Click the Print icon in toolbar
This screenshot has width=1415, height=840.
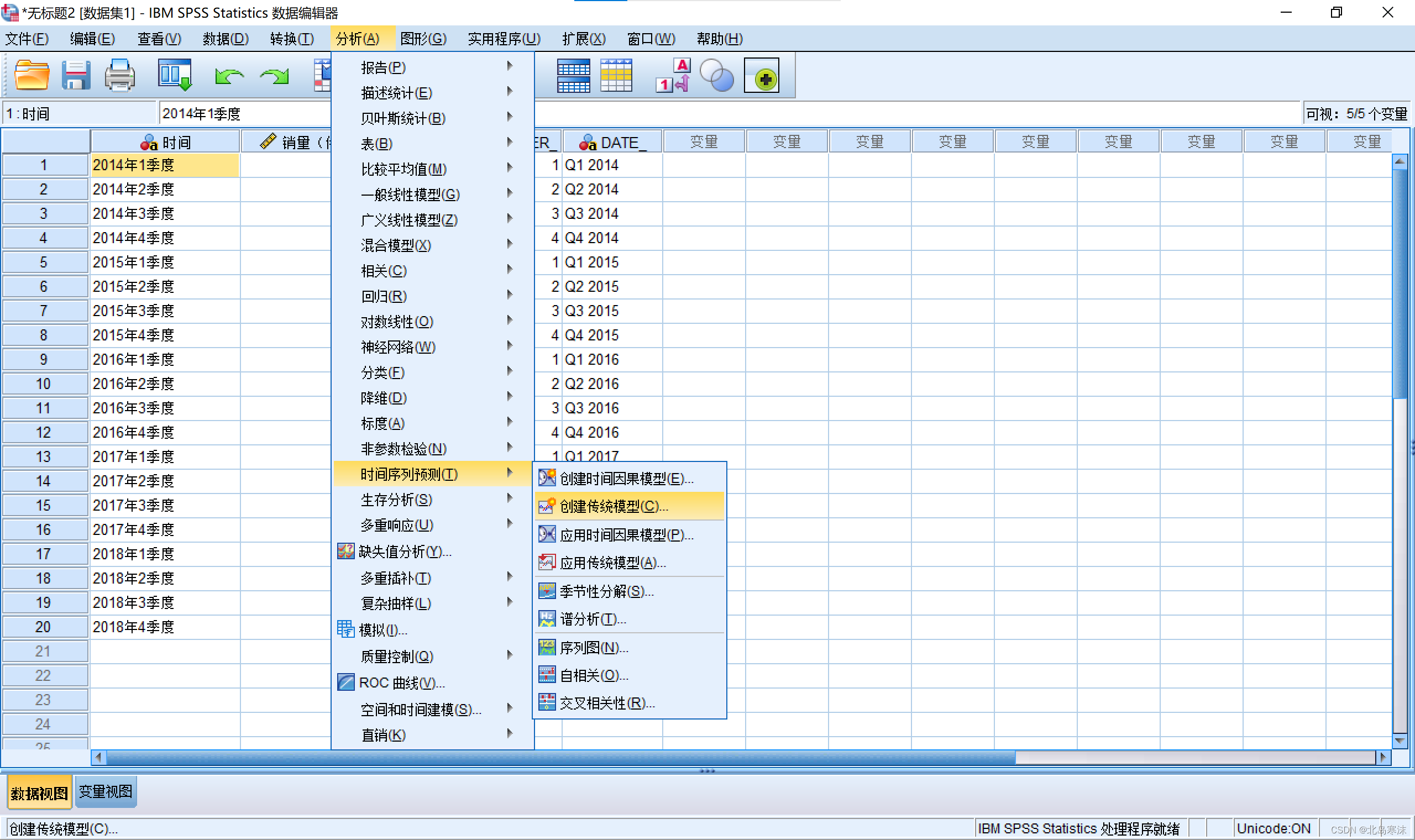coord(119,75)
